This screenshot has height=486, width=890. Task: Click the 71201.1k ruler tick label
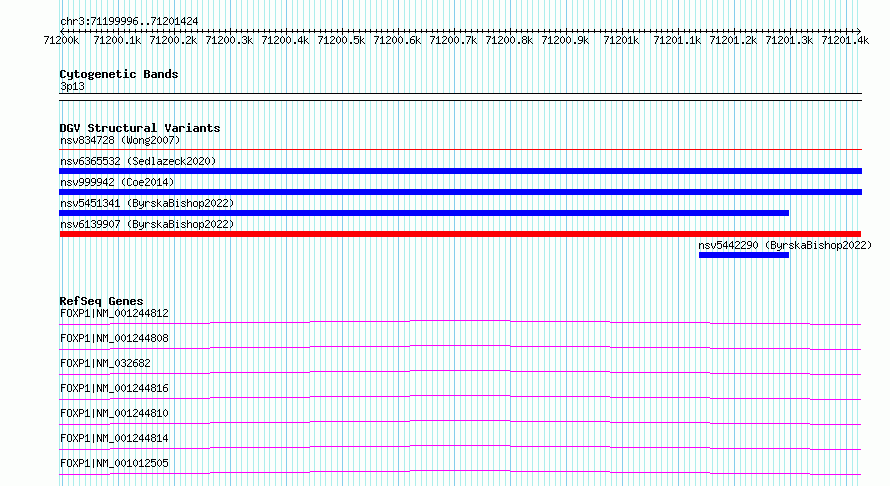pos(677,40)
